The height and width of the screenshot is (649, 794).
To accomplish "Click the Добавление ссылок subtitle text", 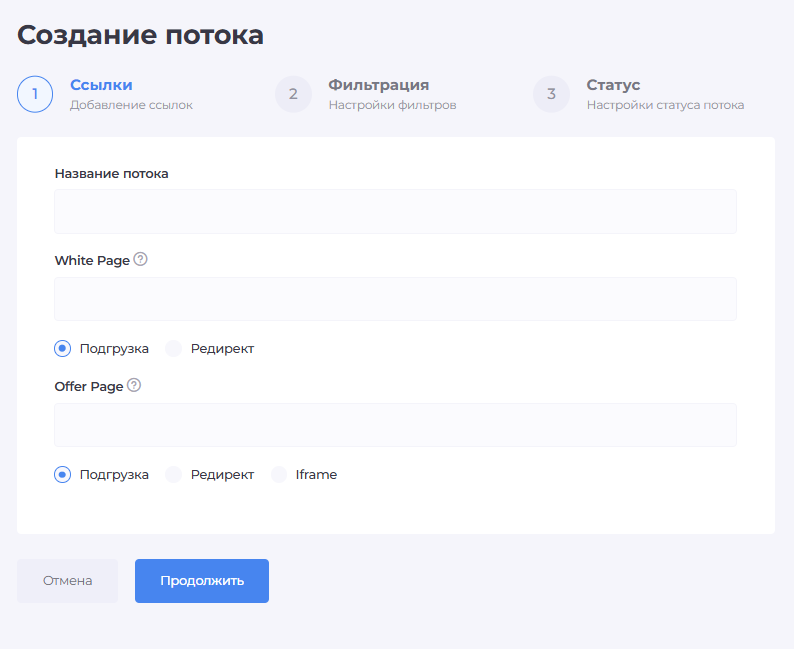I will 131,105.
